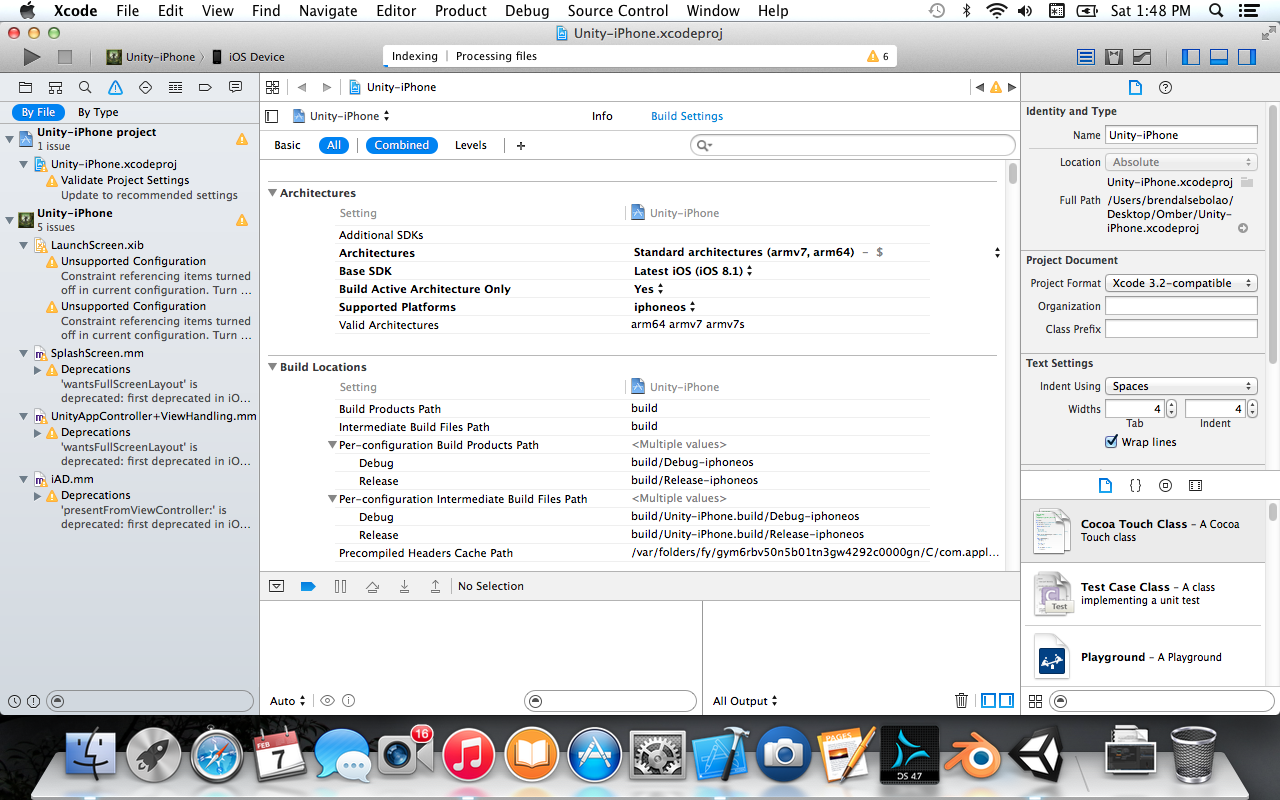
Task: Click the Tab width stepper
Action: (x=1171, y=409)
